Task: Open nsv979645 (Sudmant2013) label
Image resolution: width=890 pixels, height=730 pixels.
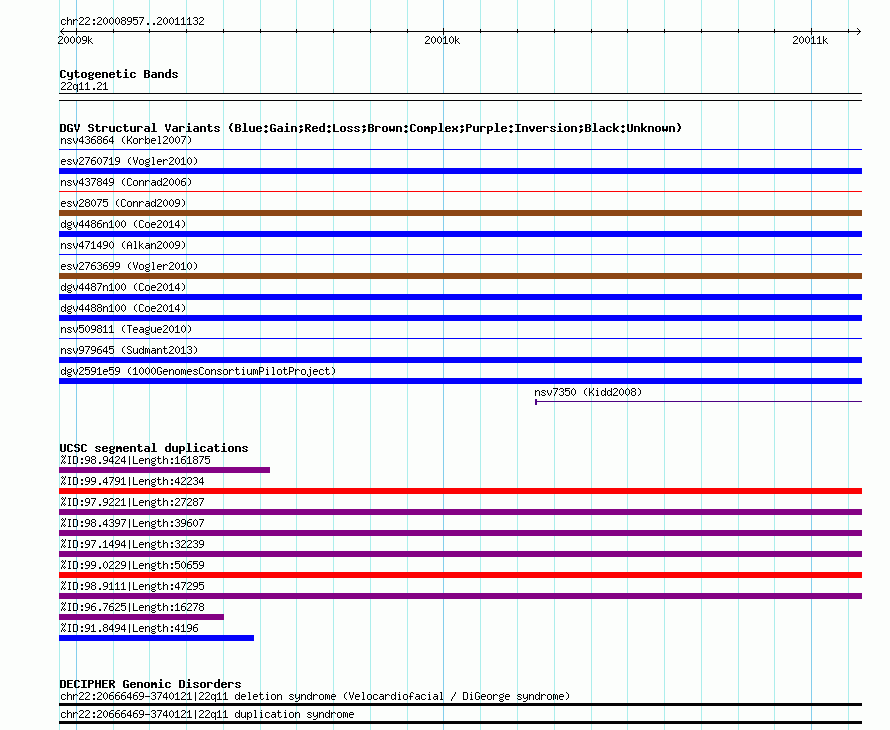Action: (129, 350)
